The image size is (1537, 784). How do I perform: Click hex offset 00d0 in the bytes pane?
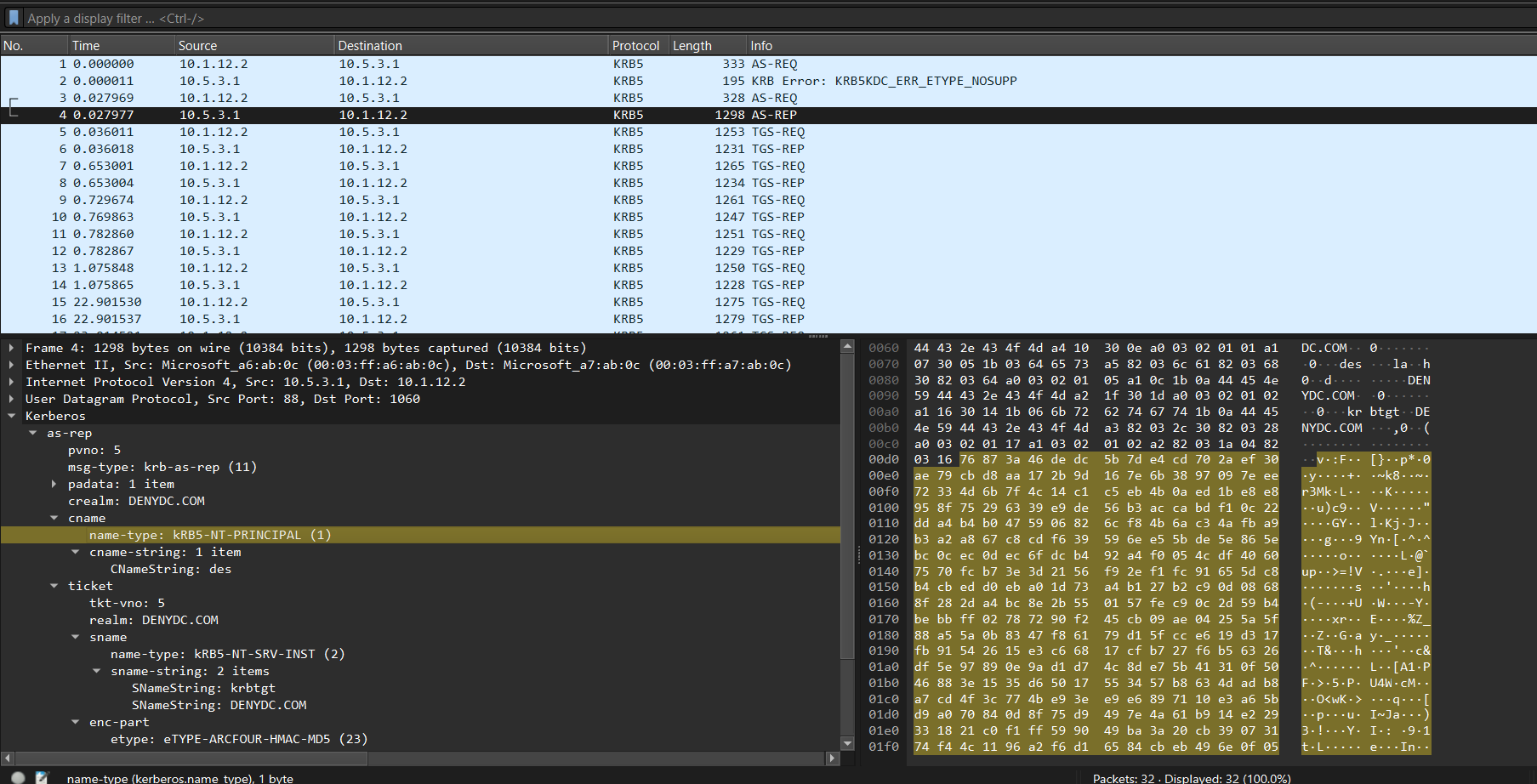tap(884, 459)
